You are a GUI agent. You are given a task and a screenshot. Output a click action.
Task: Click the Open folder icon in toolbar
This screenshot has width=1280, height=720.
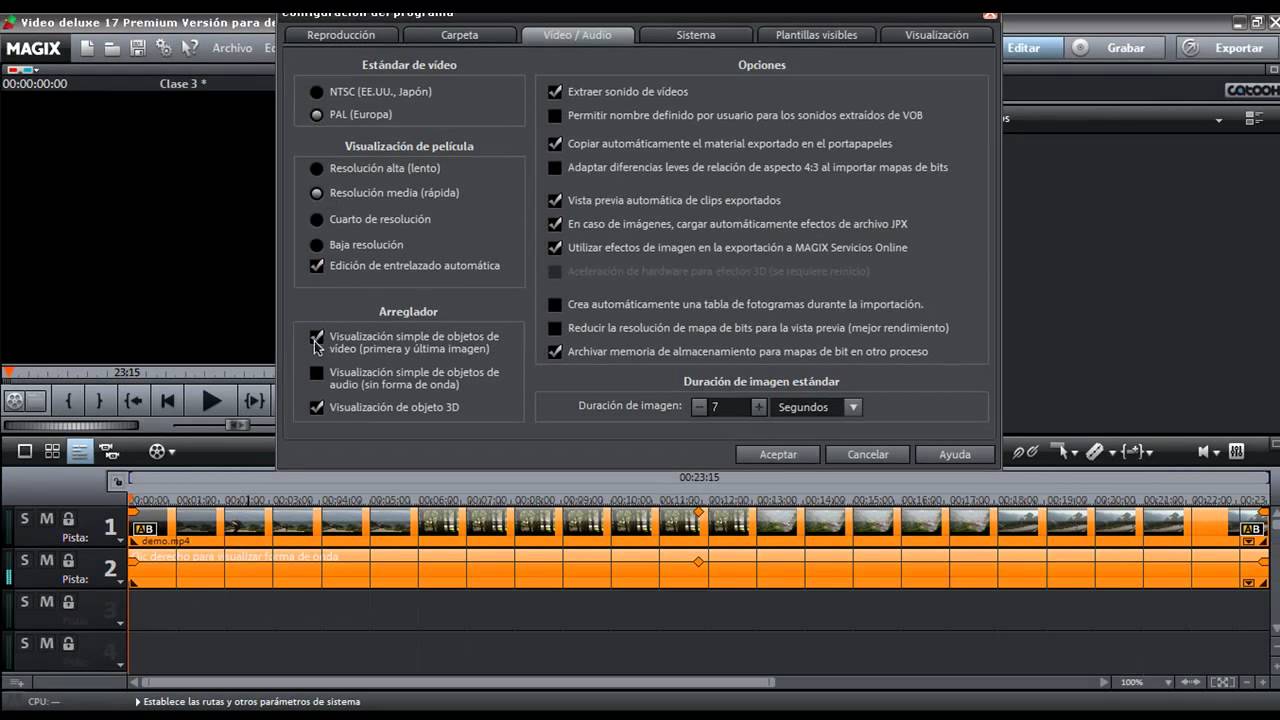113,48
